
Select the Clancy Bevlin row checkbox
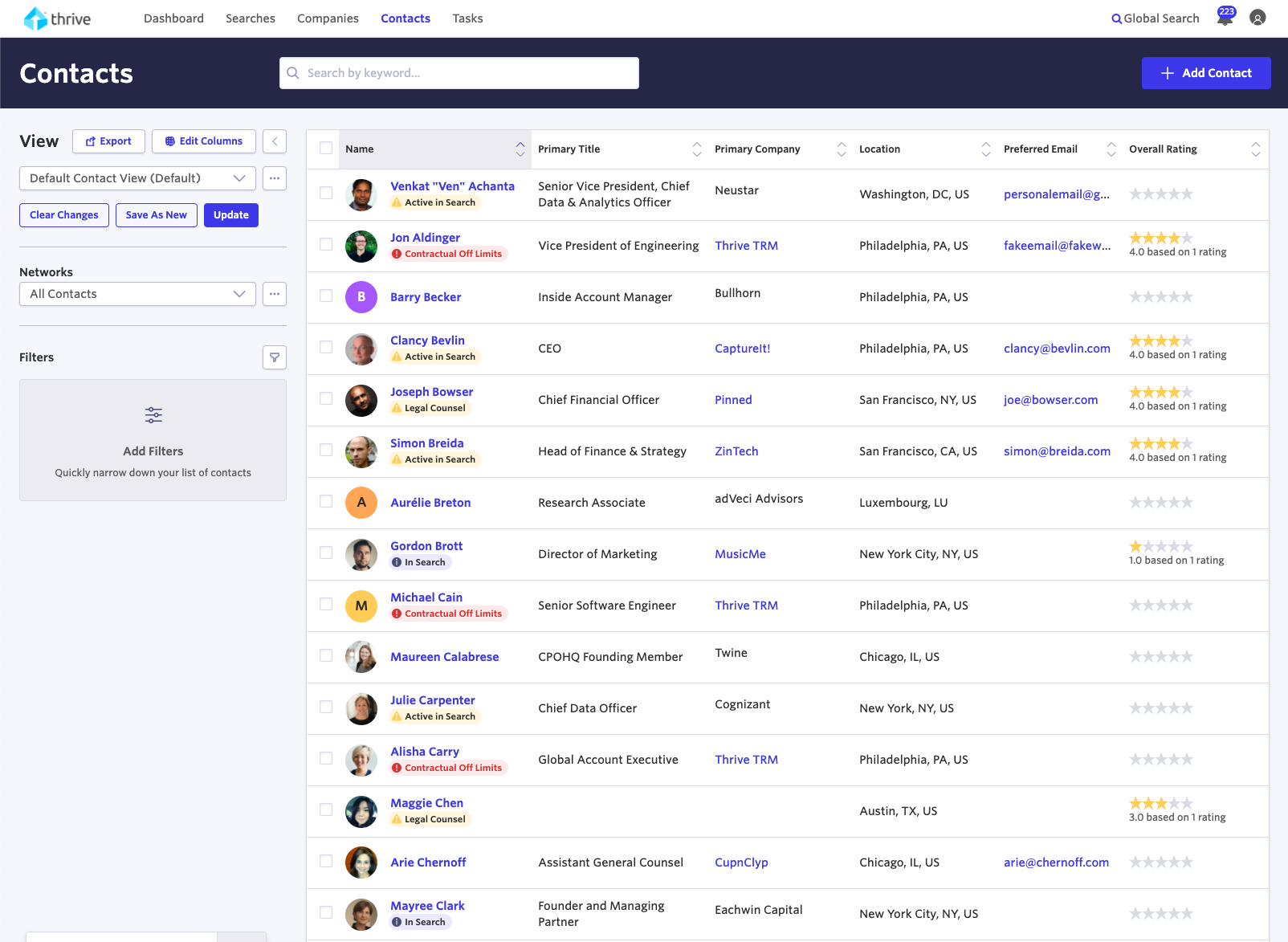[x=326, y=347]
